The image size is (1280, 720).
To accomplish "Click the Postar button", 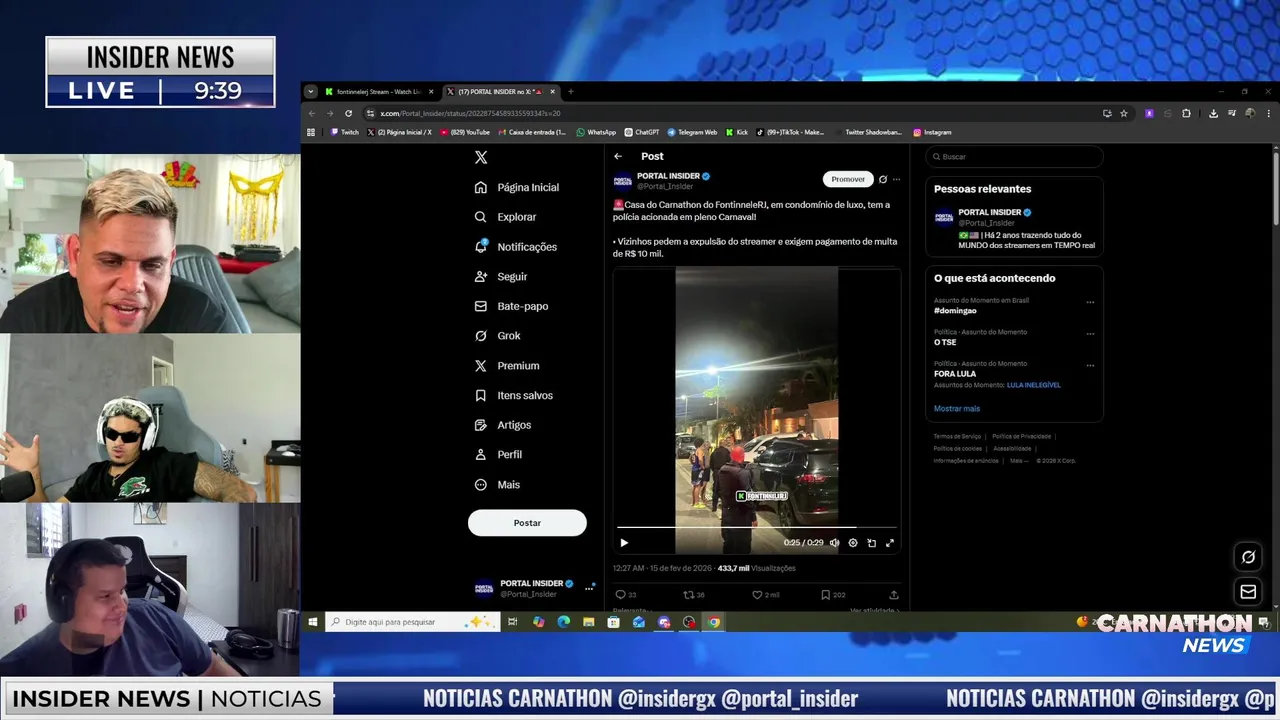I will coord(527,523).
